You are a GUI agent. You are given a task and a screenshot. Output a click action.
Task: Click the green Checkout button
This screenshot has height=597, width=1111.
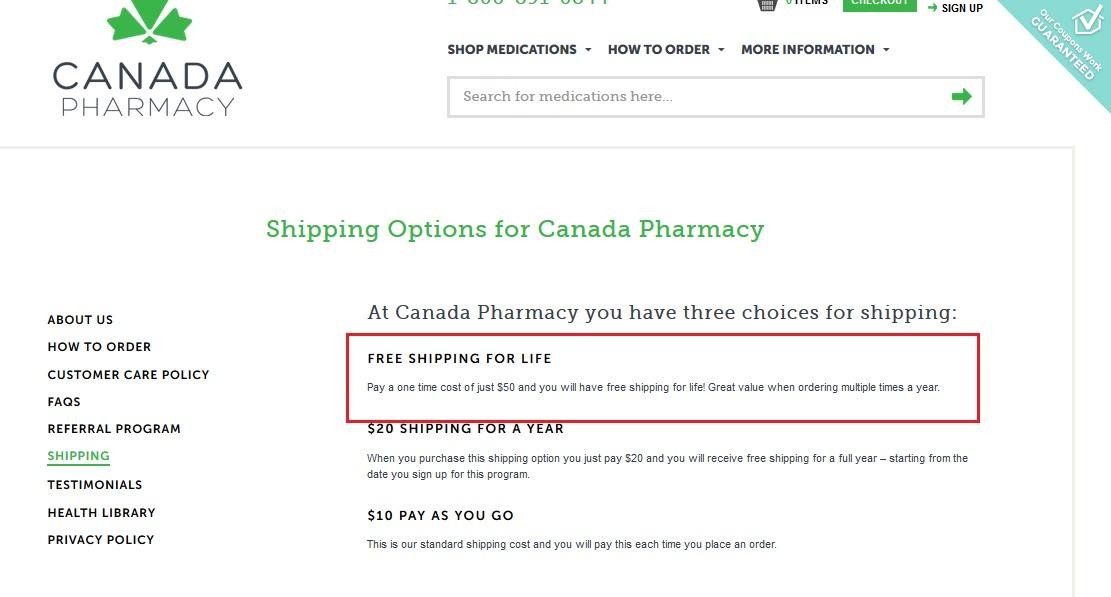879,4
